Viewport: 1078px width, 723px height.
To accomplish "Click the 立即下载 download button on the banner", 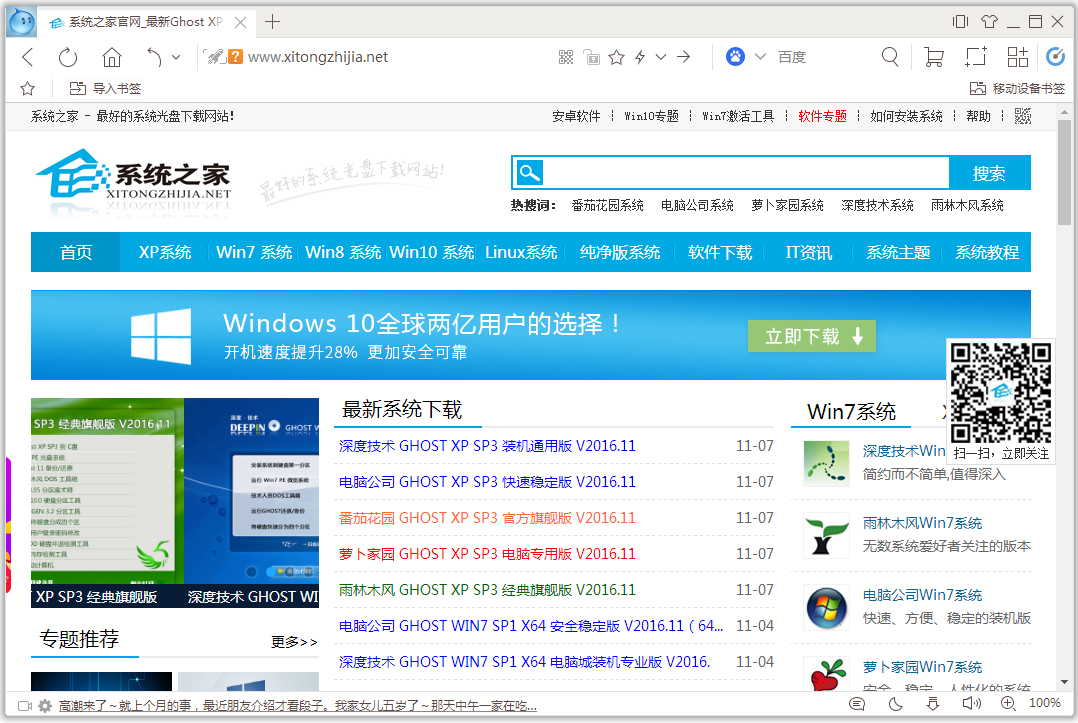I will pos(812,336).
